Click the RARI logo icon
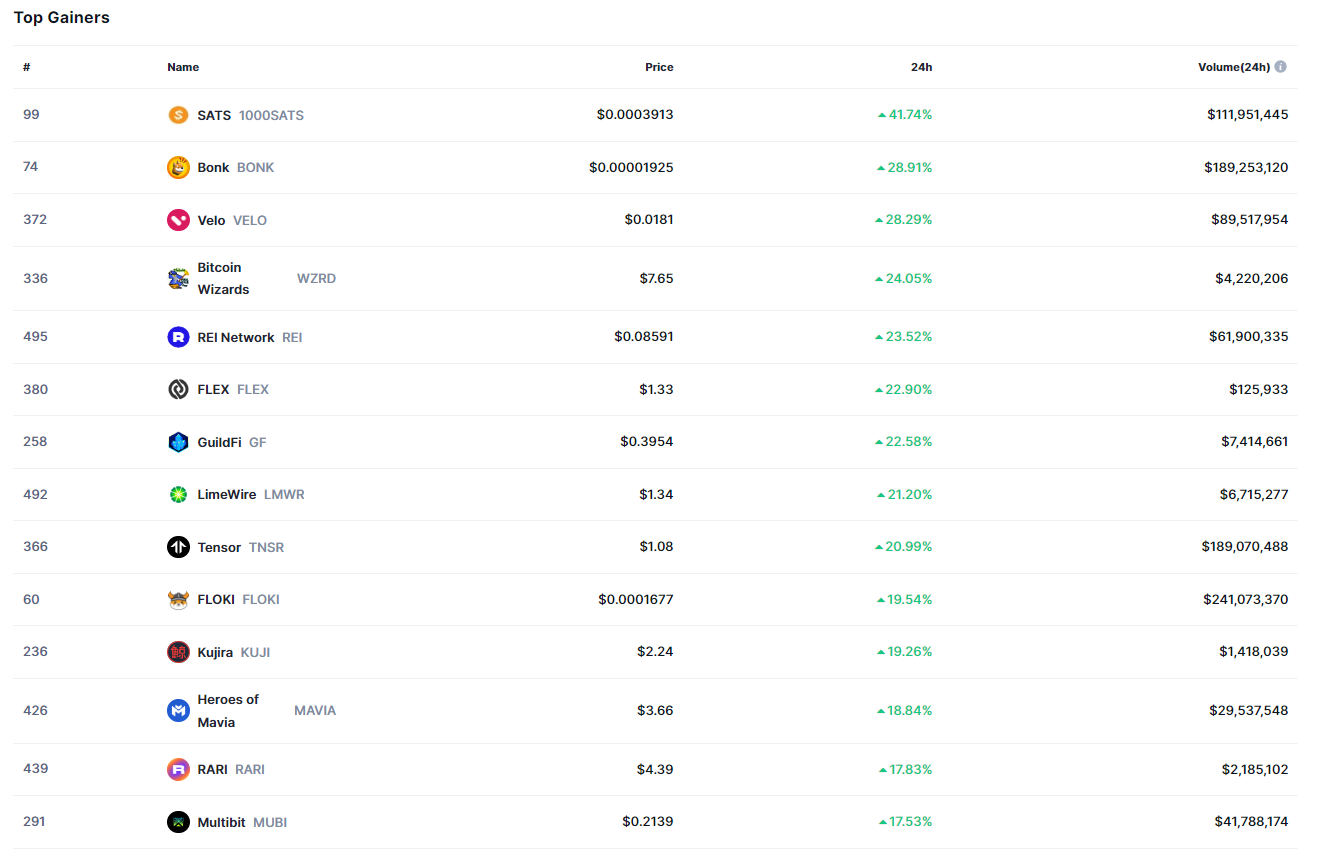The height and width of the screenshot is (853, 1340). pyautogui.click(x=178, y=769)
